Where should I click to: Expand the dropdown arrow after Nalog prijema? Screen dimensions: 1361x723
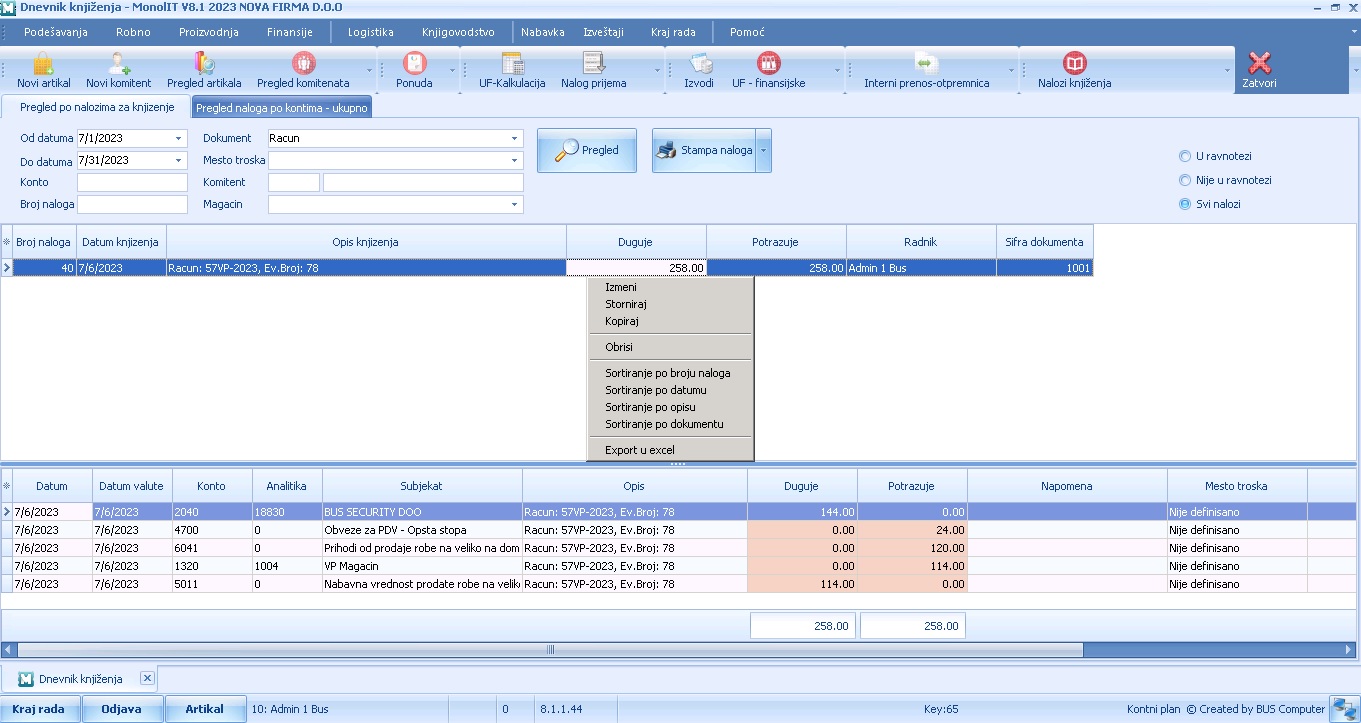click(x=657, y=71)
